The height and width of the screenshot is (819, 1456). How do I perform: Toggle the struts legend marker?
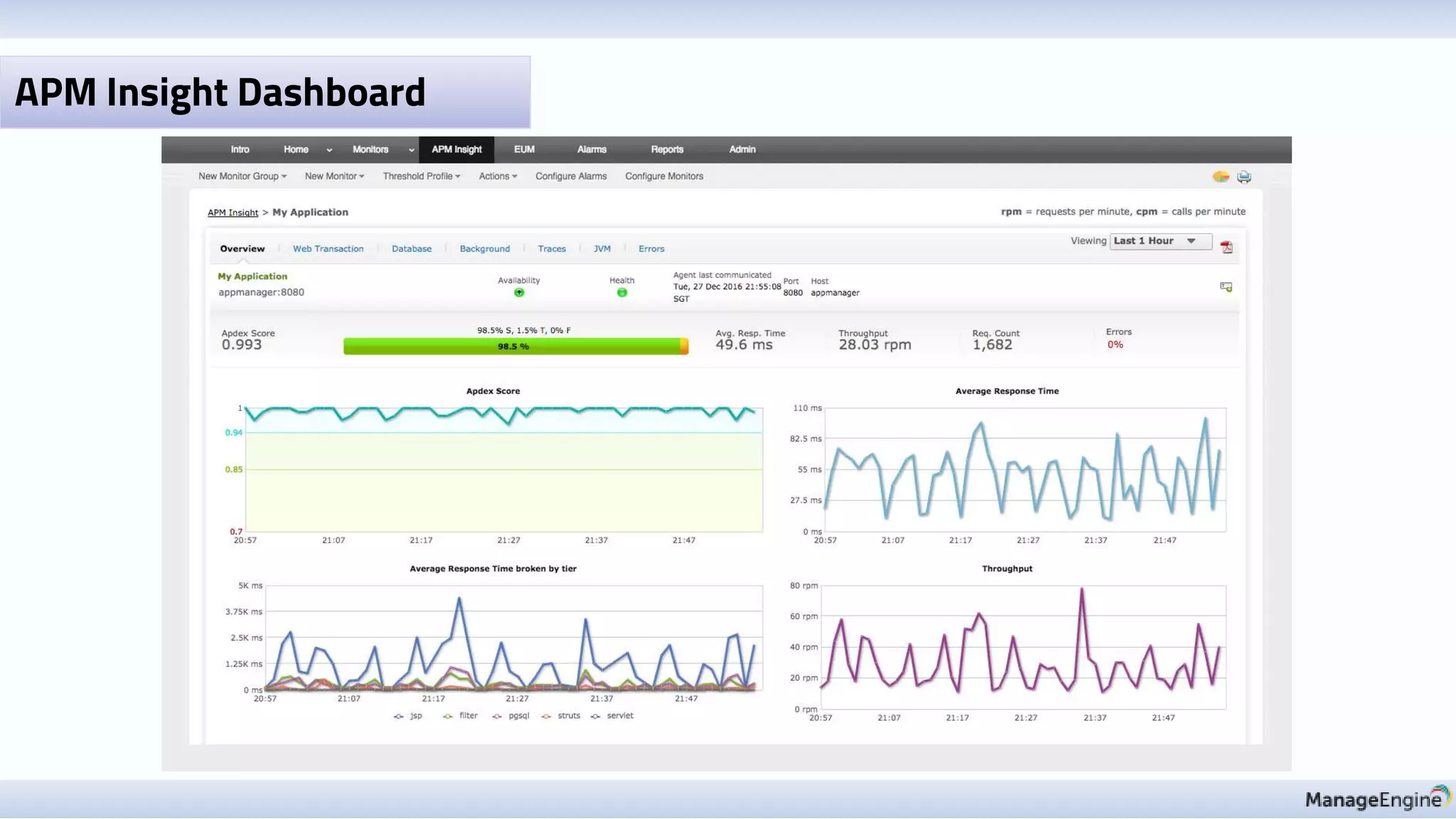point(546,716)
